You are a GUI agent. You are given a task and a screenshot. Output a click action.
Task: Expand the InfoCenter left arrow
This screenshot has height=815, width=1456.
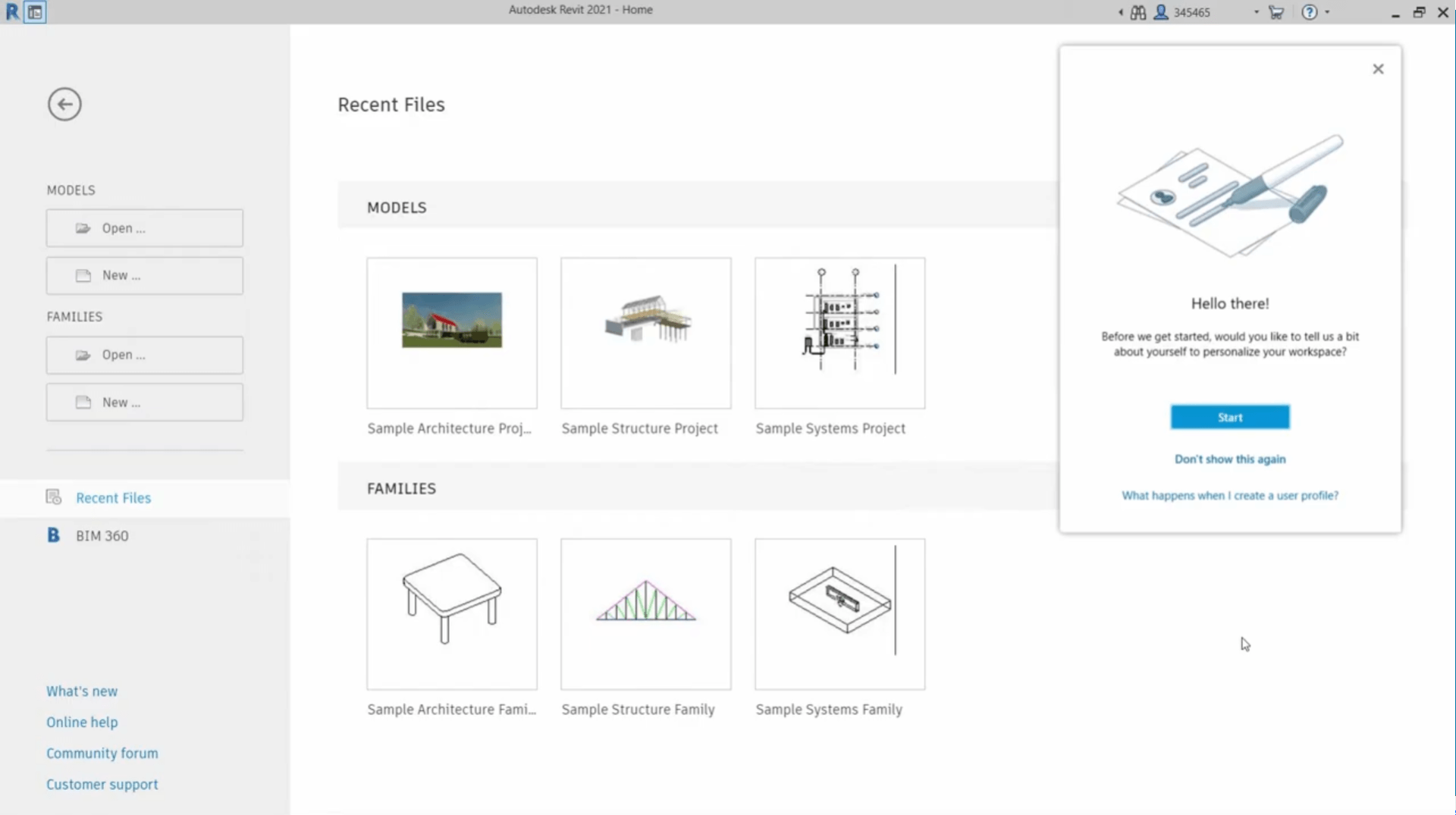coord(1121,12)
